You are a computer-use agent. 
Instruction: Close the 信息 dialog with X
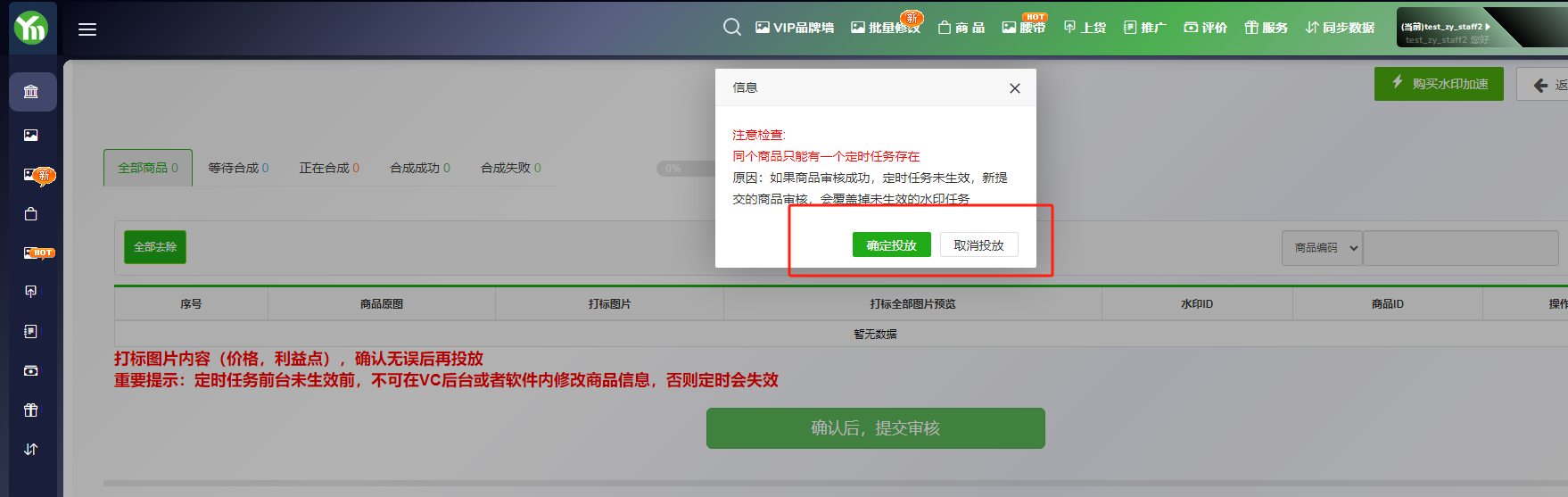click(1014, 88)
